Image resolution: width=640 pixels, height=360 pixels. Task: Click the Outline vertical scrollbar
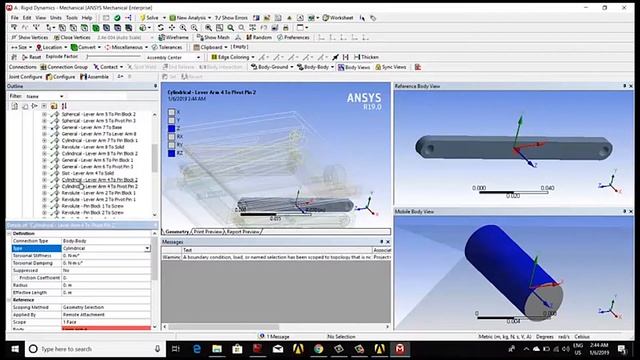click(154, 164)
